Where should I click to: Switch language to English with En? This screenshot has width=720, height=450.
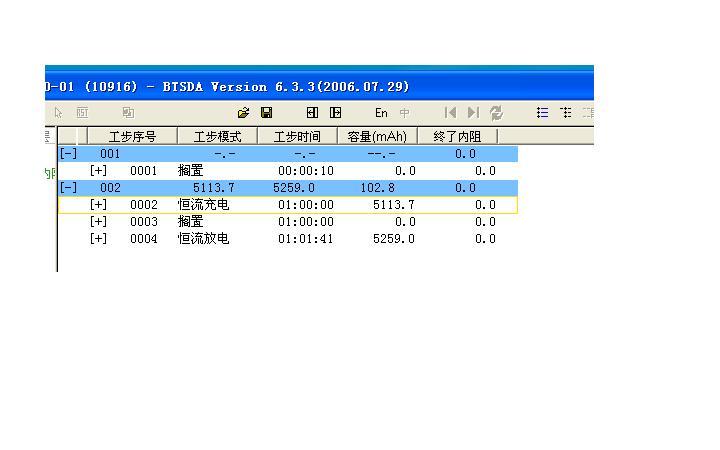381,113
